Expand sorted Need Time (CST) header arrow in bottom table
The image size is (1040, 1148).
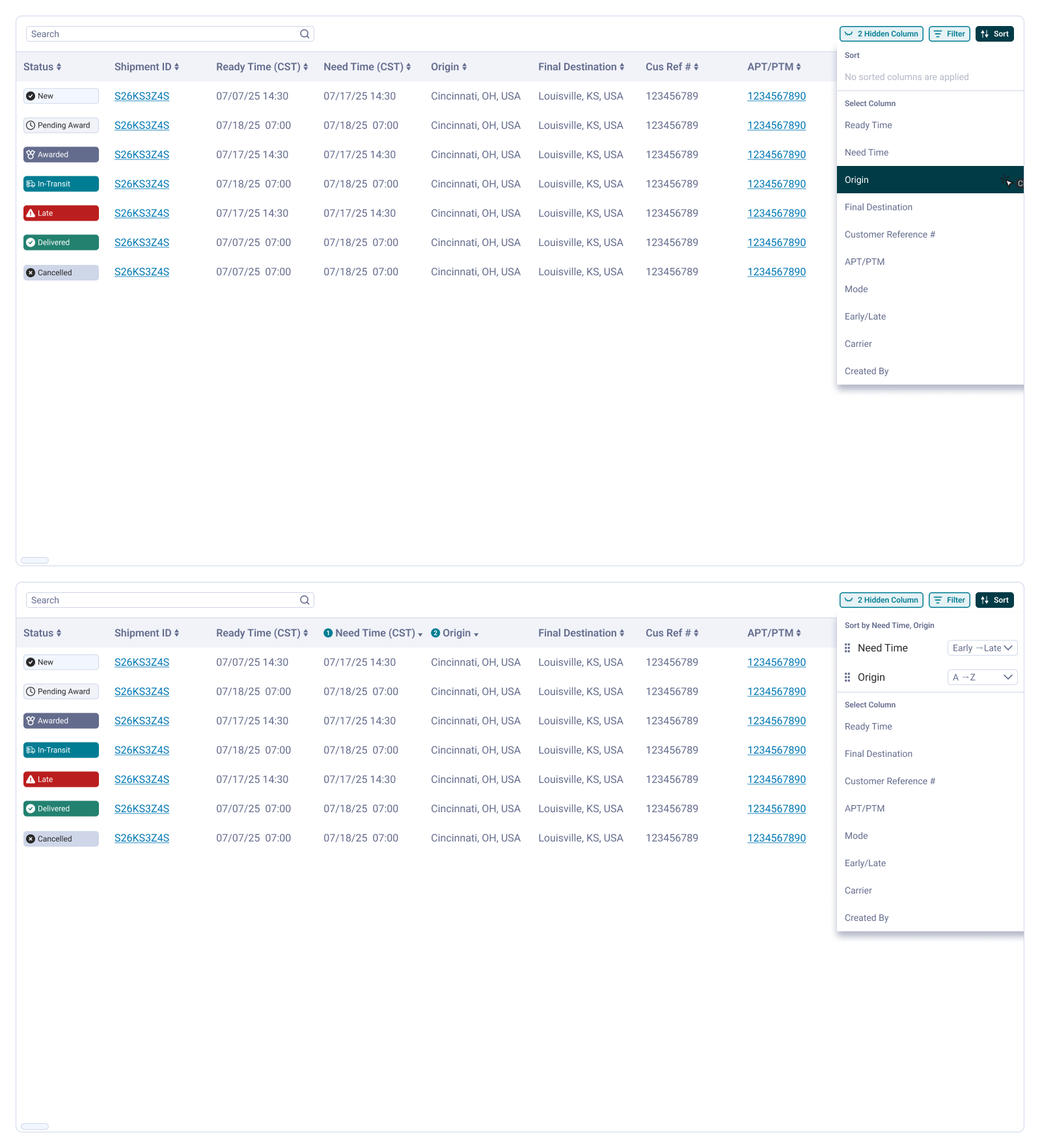click(420, 635)
